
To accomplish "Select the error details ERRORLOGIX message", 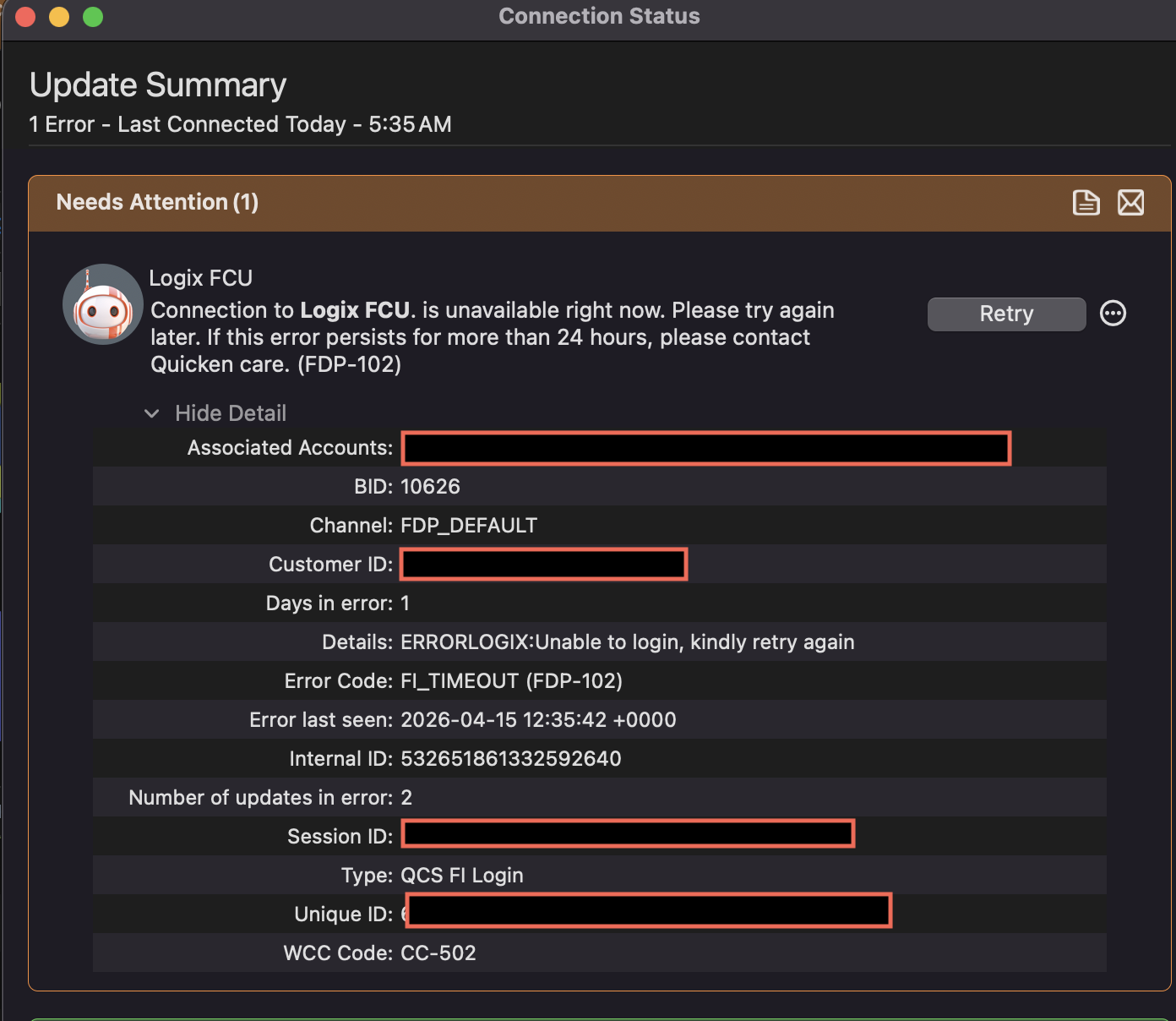I will 627,642.
